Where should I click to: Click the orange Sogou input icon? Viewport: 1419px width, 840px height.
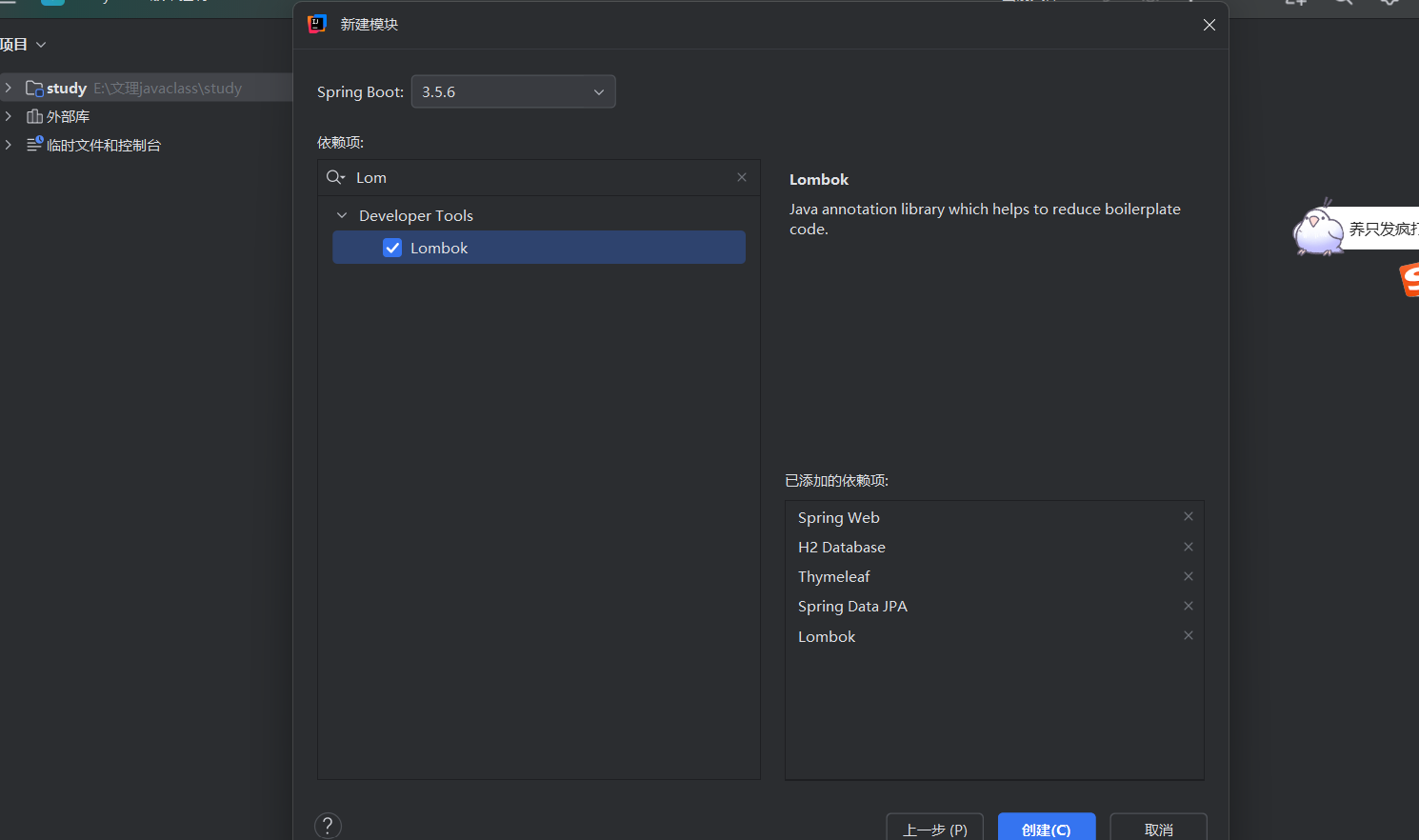point(1409,280)
